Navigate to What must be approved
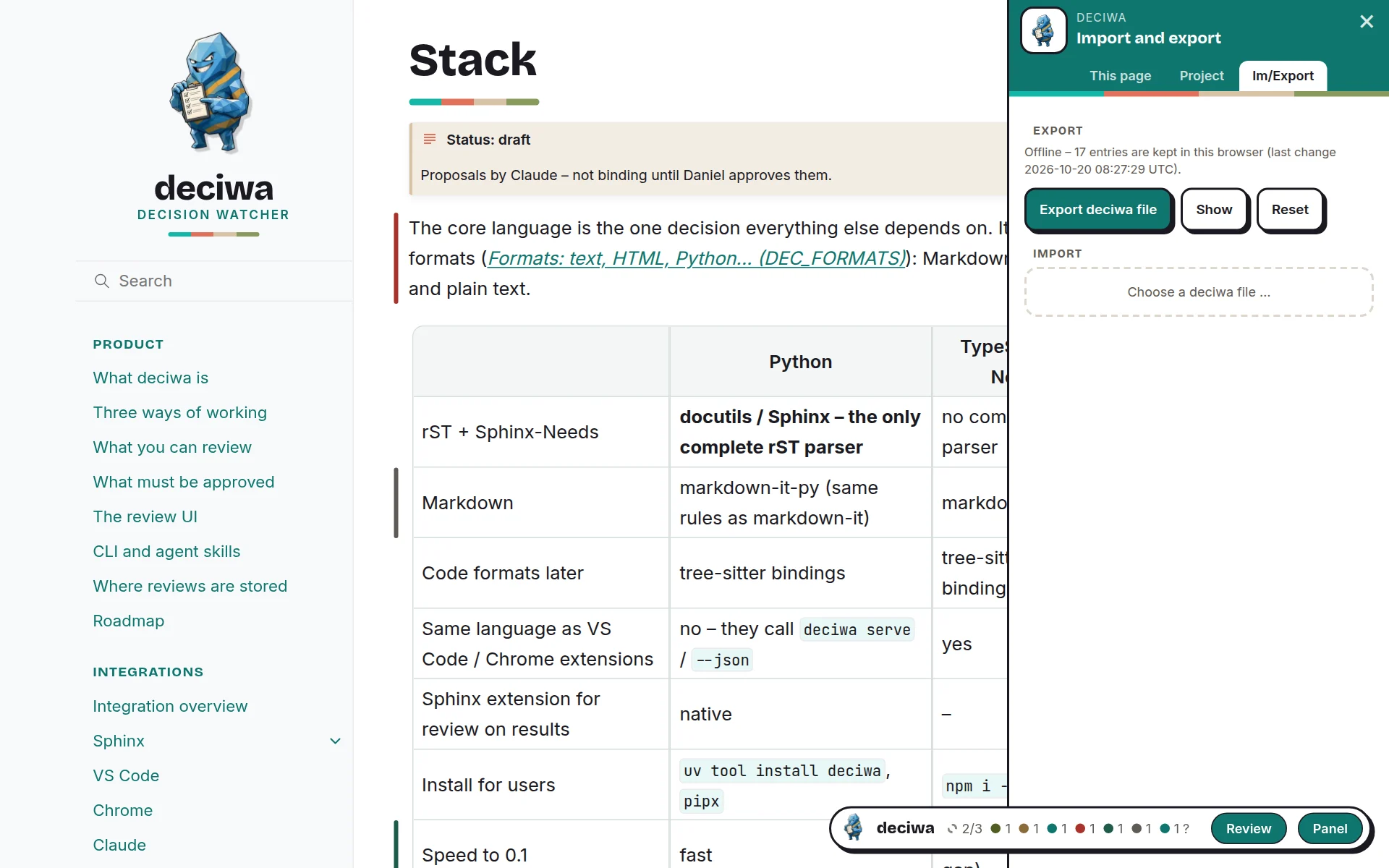The image size is (1389, 868). 184,482
